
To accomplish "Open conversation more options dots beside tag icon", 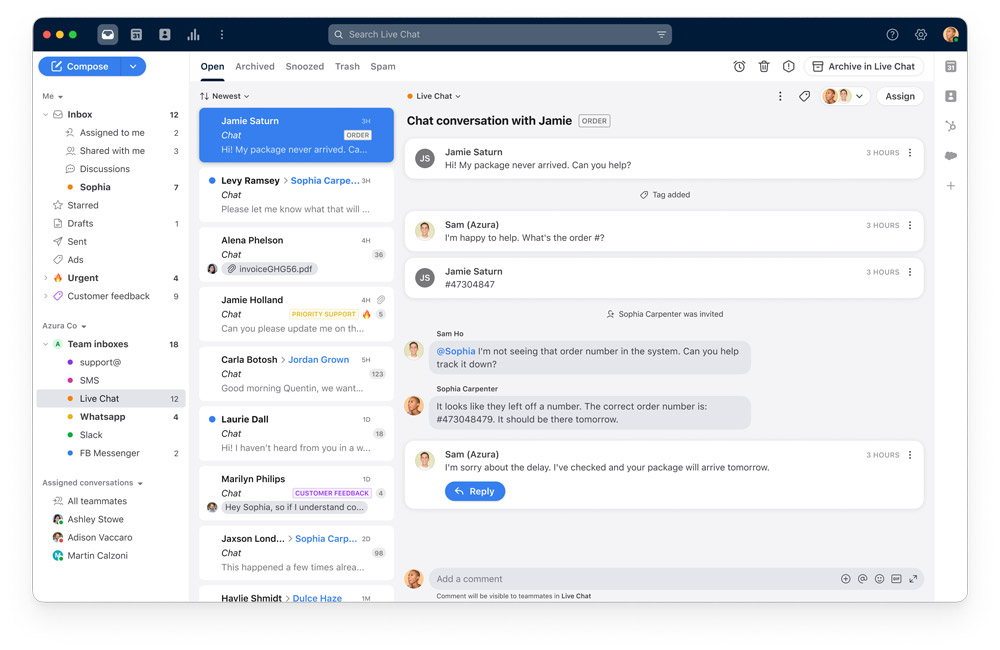I will click(780, 96).
